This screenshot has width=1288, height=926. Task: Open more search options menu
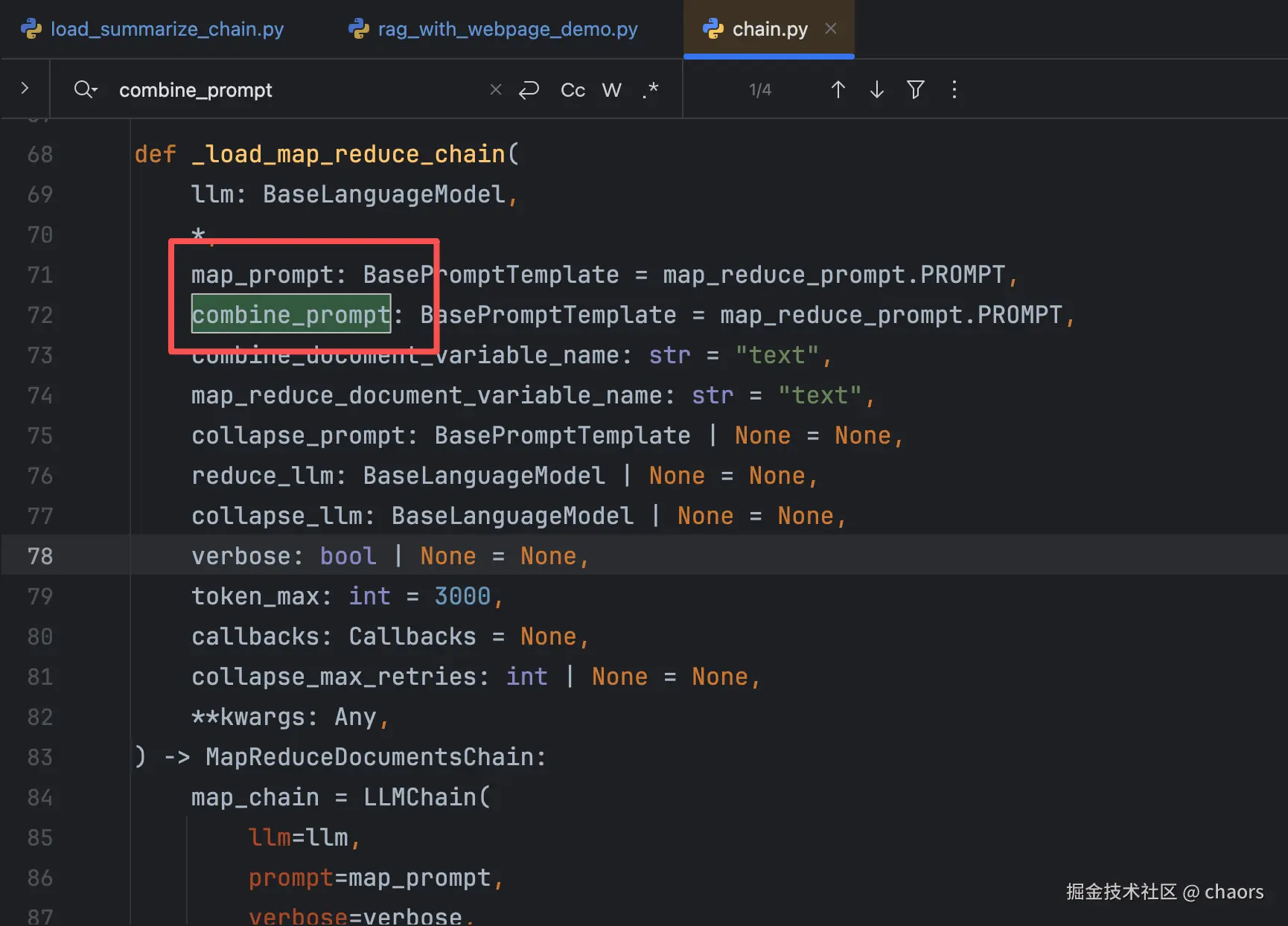point(954,90)
